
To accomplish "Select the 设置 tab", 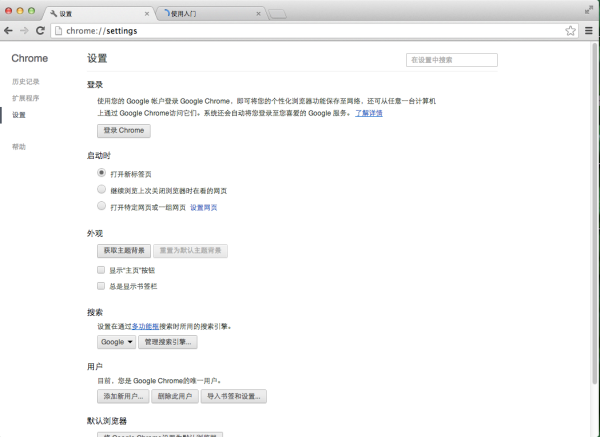I will pyautogui.click(x=99, y=14).
